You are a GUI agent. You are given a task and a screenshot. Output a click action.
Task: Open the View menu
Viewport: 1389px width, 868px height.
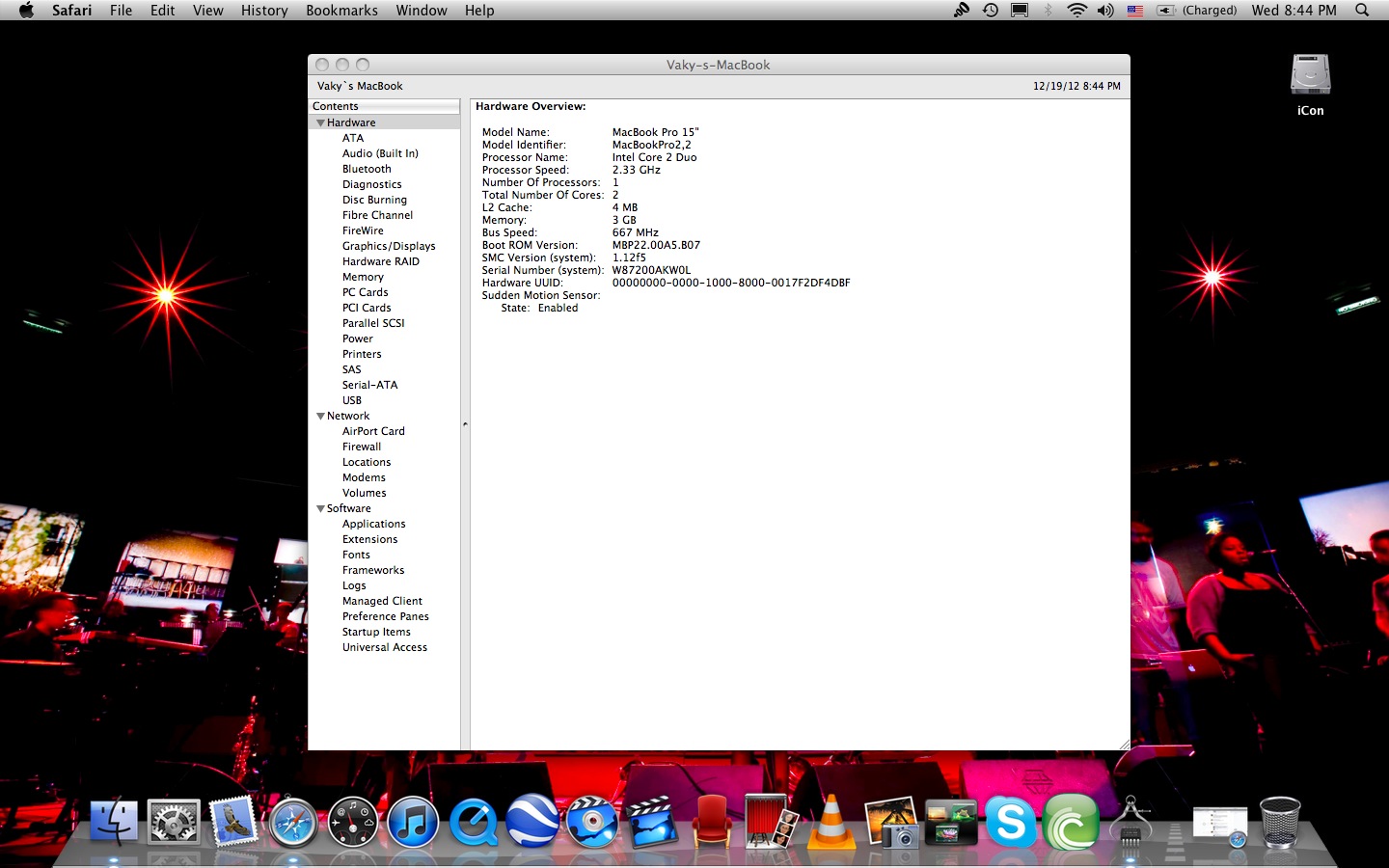click(208, 11)
